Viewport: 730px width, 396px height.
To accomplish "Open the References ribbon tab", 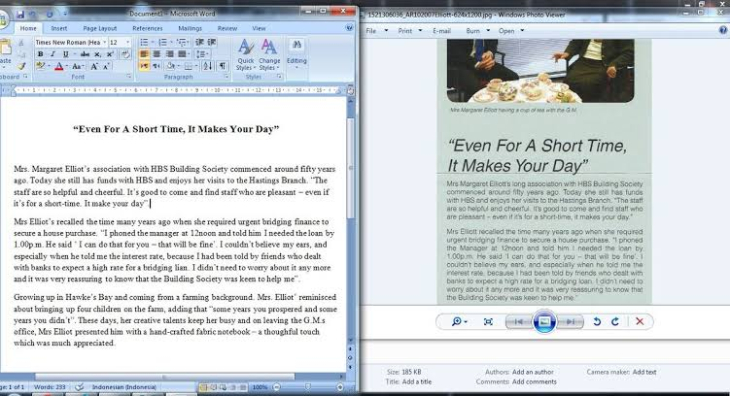I will coord(148,28).
